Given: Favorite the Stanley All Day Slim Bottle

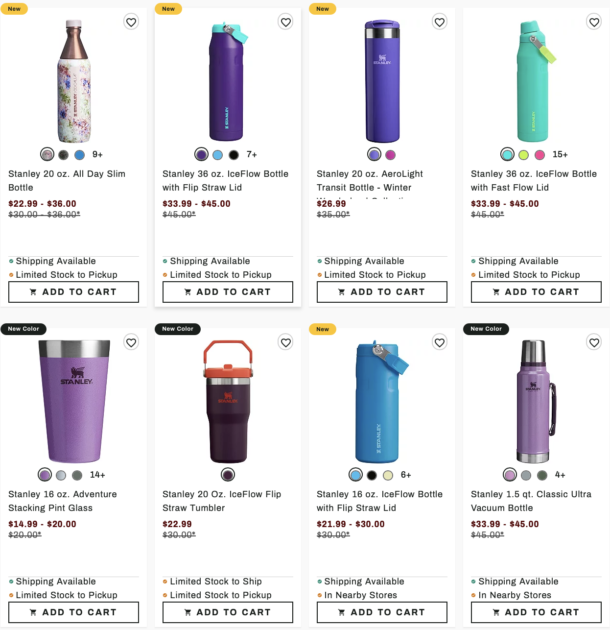Looking at the screenshot, I should pos(131,22).
